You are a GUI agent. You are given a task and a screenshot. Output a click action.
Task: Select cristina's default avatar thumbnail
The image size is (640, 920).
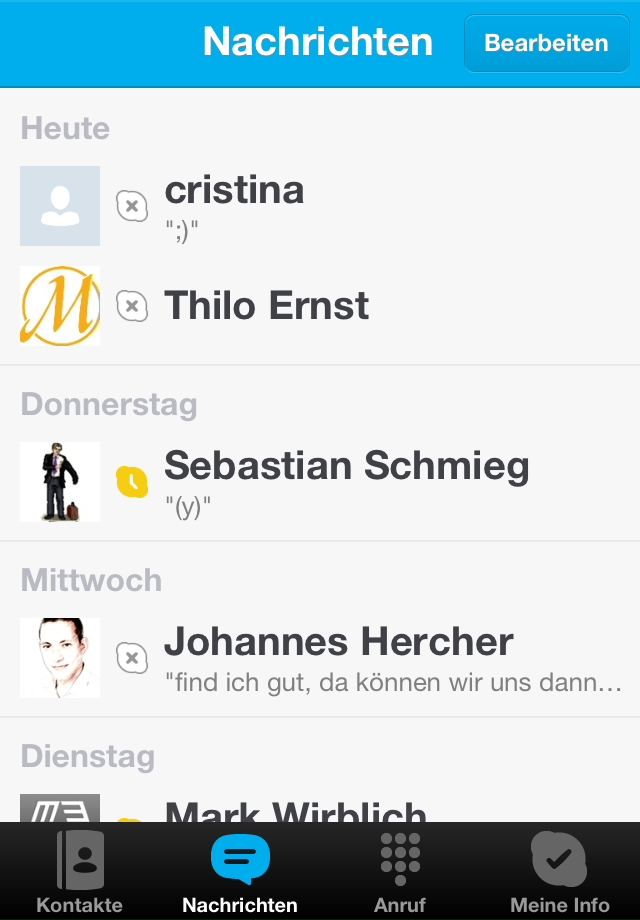point(60,206)
